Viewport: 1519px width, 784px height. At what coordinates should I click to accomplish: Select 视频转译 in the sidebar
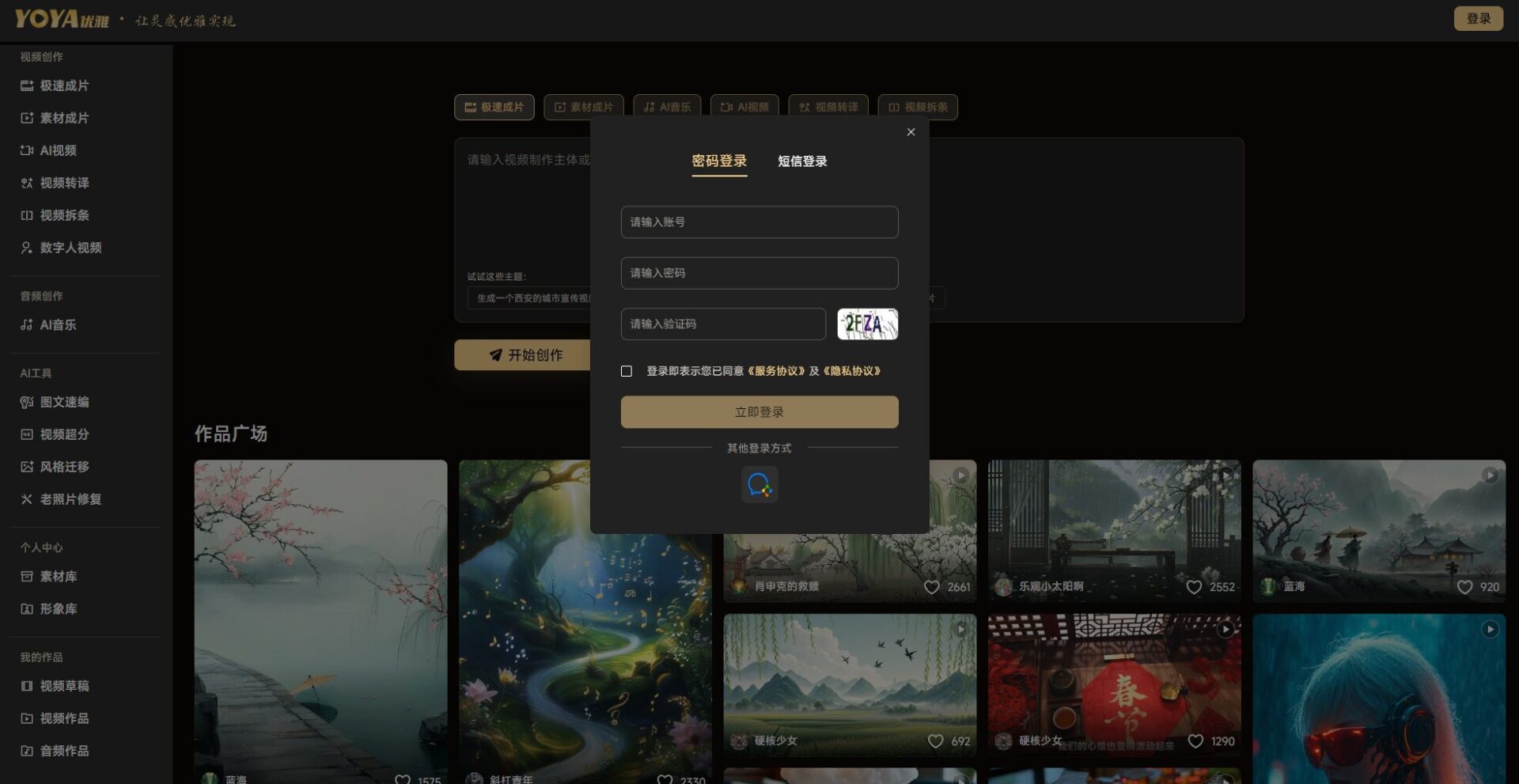coord(63,183)
